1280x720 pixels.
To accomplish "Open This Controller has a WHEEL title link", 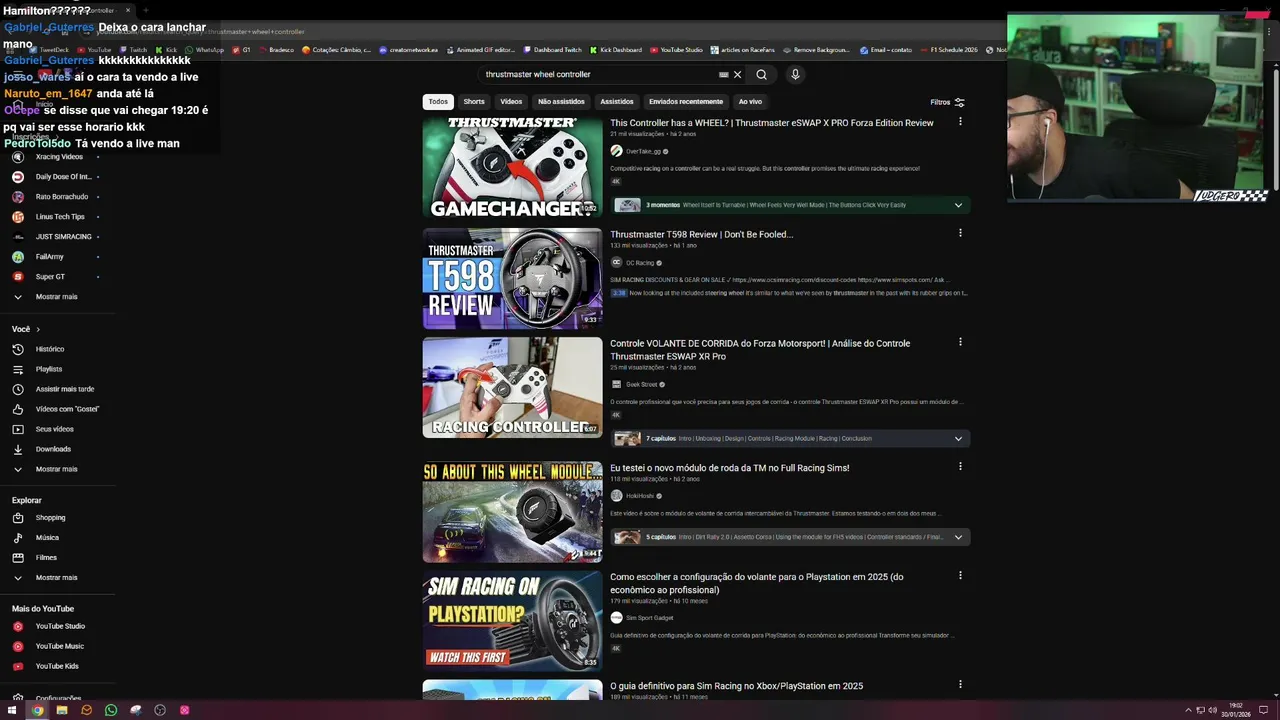I will tap(771, 123).
